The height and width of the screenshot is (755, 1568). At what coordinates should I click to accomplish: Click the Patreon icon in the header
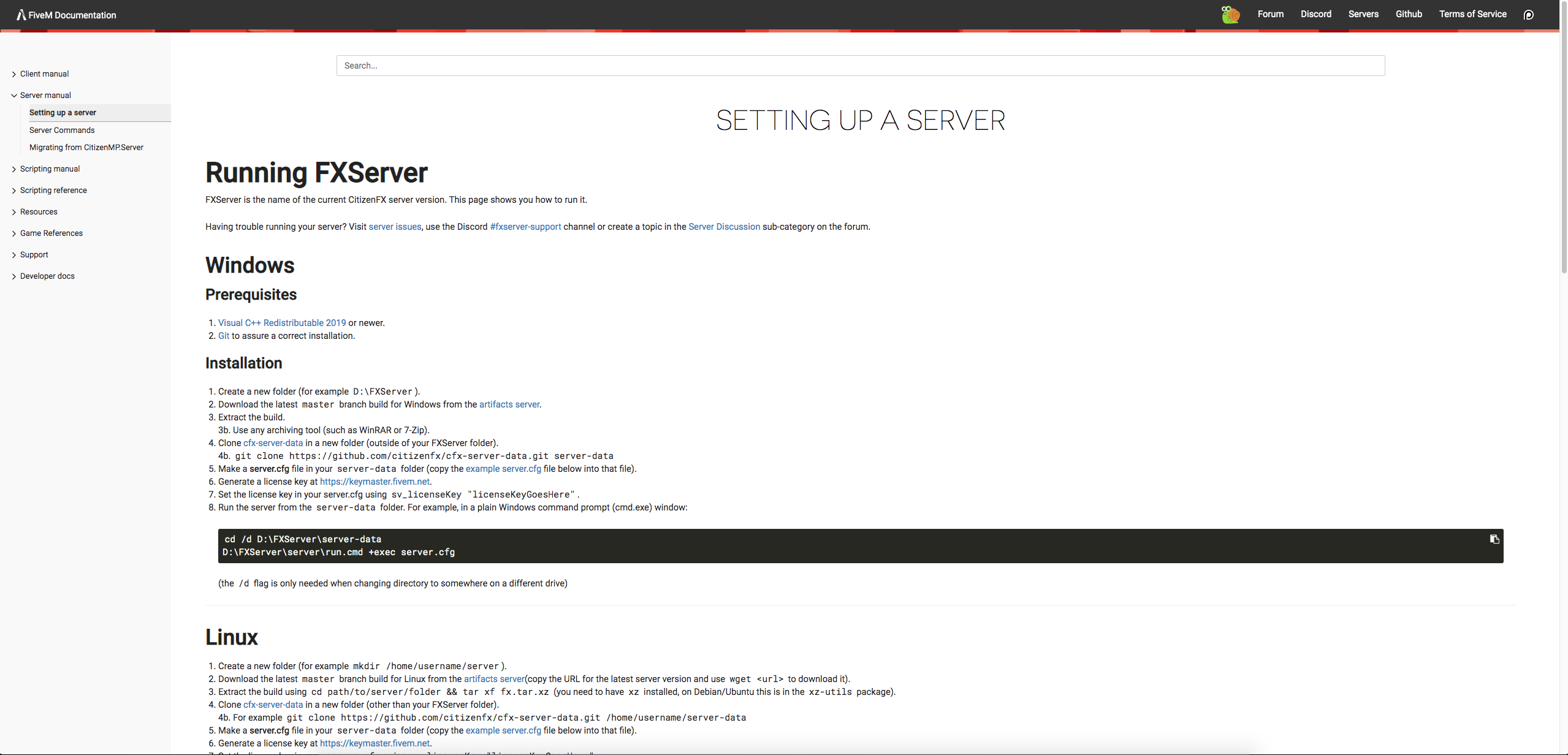(1528, 15)
